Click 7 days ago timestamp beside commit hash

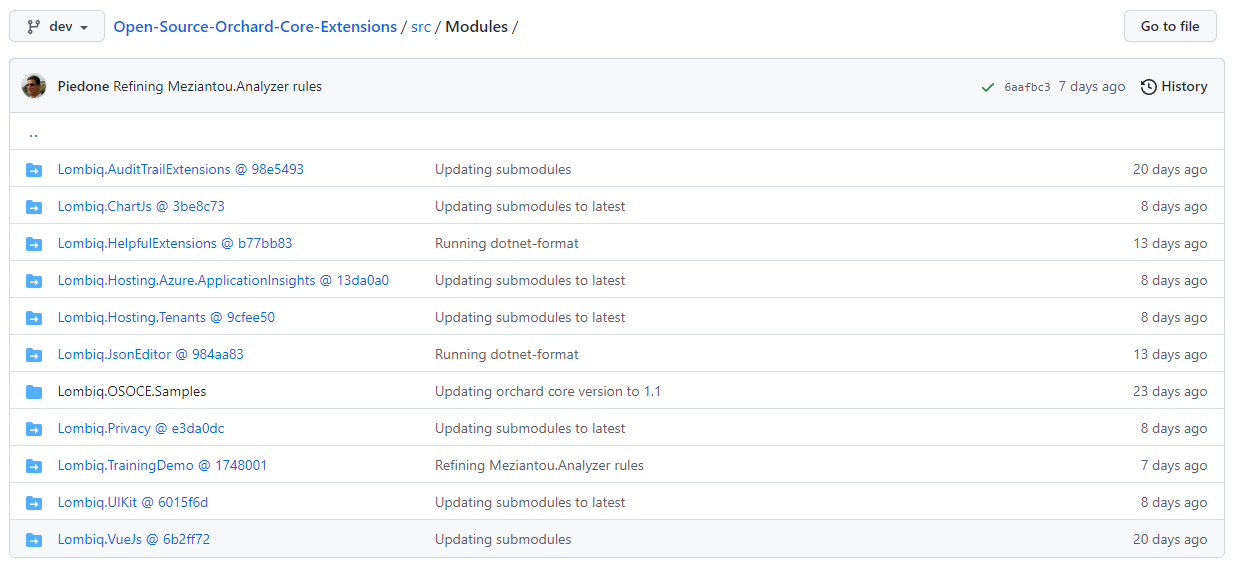(x=1092, y=86)
